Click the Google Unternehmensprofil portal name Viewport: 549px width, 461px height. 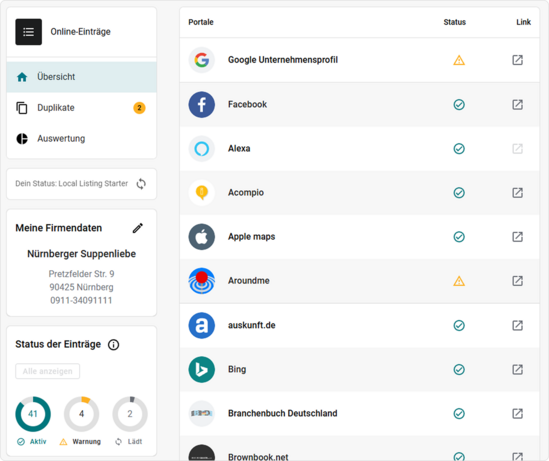click(x=283, y=60)
